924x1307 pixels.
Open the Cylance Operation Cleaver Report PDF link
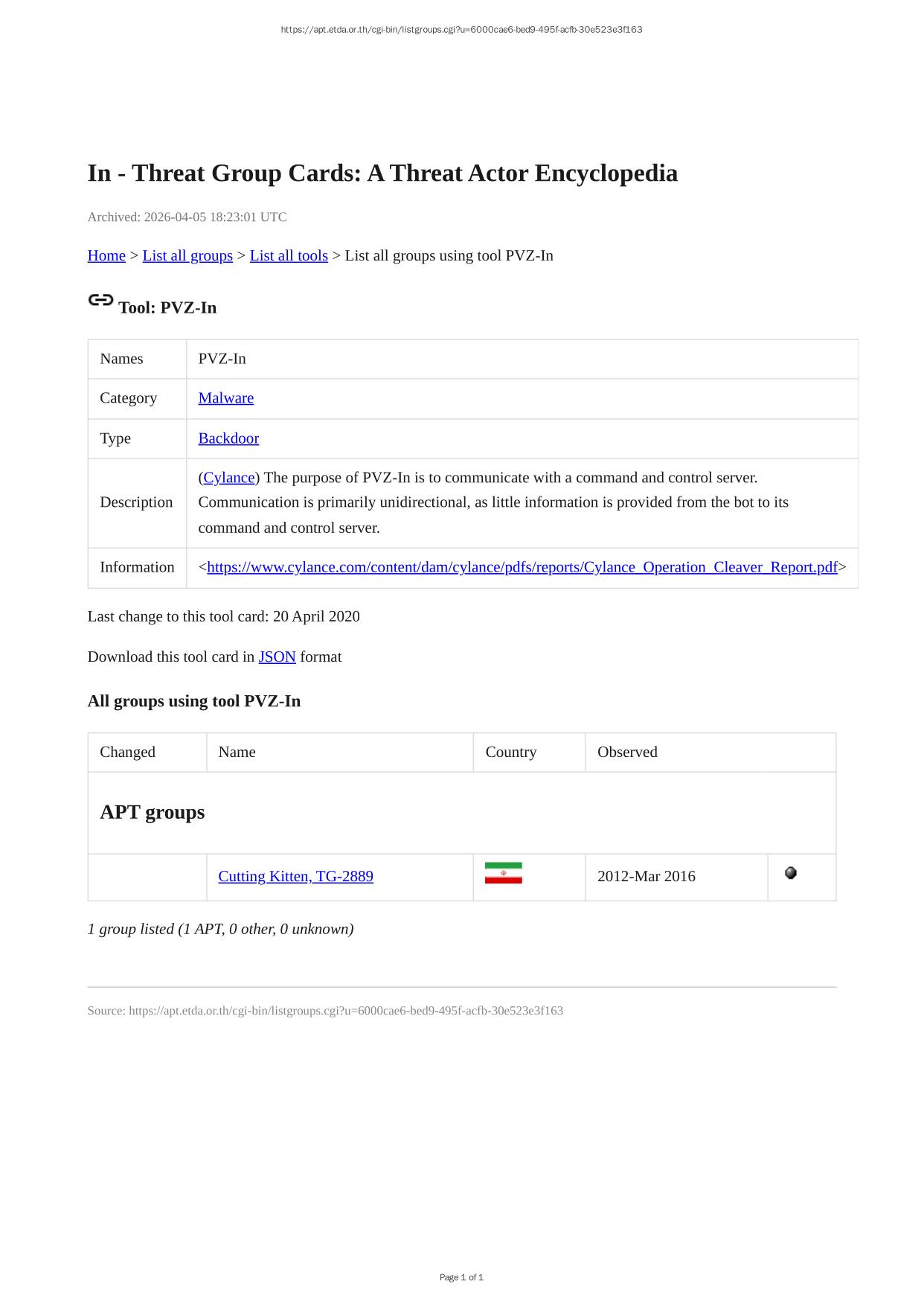coord(522,567)
